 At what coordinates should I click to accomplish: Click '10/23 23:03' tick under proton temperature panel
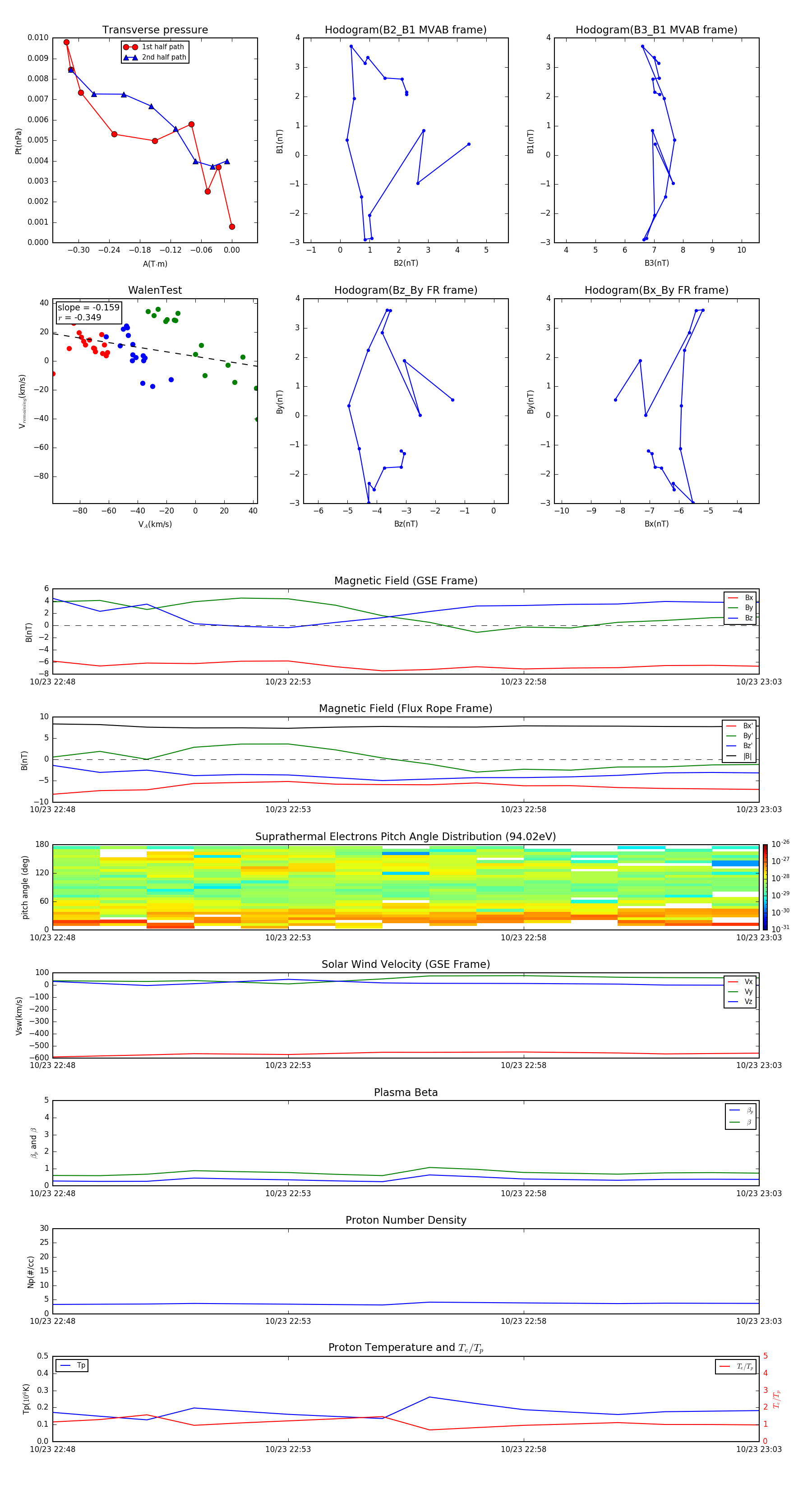759,1449
